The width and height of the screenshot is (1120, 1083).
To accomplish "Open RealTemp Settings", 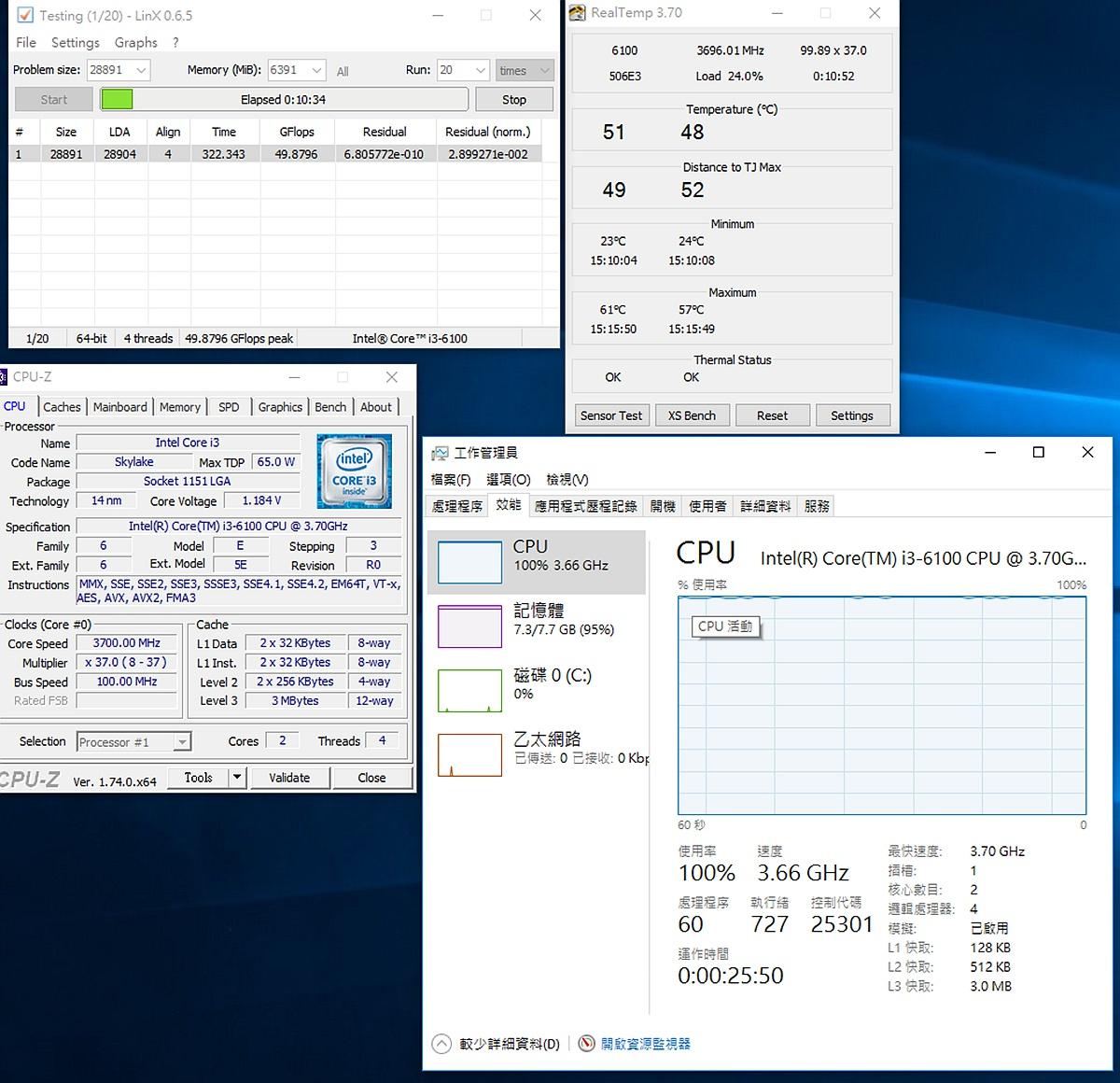I will point(852,415).
